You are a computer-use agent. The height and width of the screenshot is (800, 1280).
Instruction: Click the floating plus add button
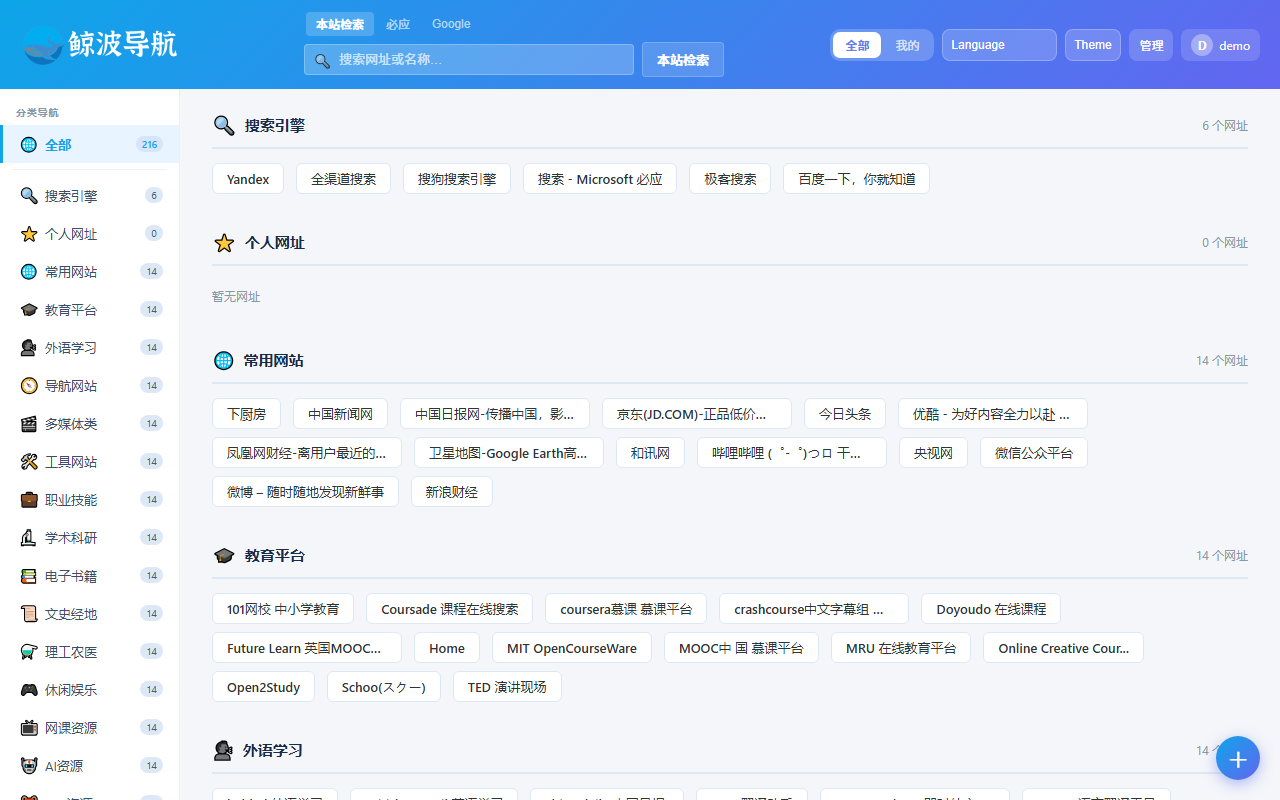coord(1238,759)
